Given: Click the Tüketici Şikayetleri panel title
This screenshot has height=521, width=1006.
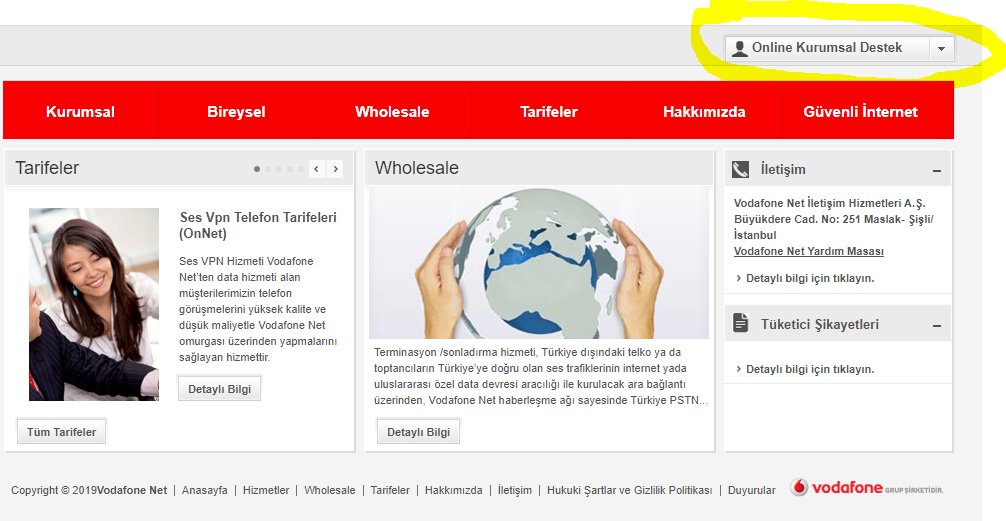Looking at the screenshot, I should (x=820, y=324).
